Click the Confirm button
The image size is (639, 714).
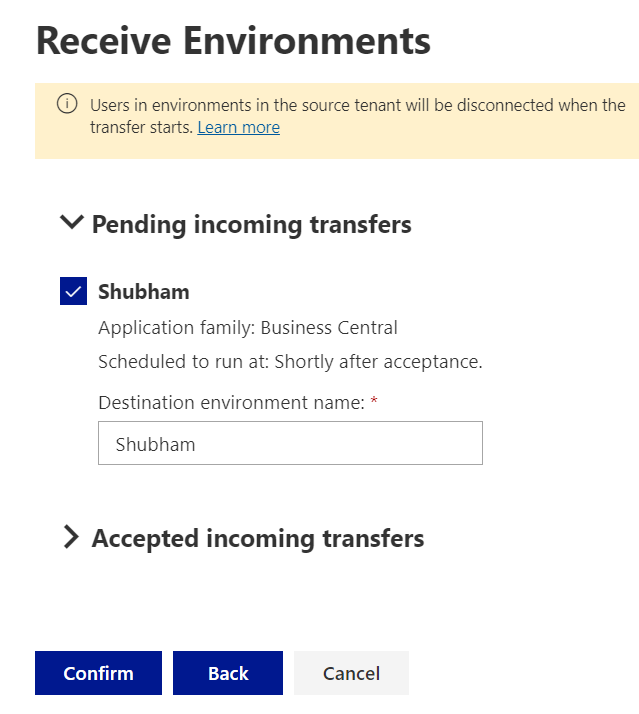(x=98, y=673)
